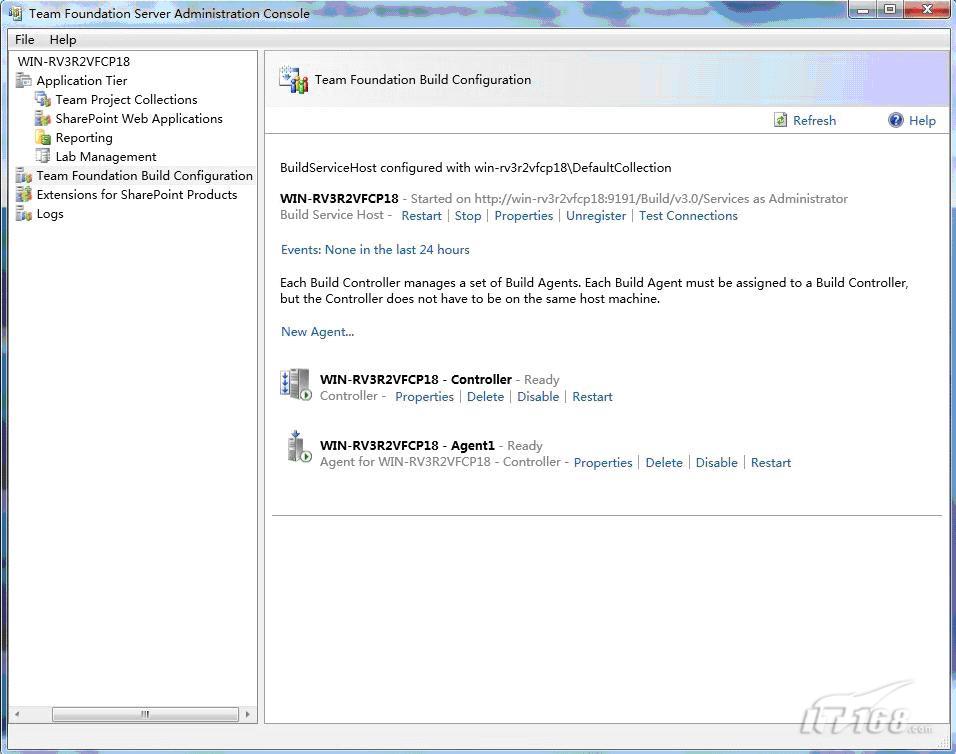Minimize the Administration Console window
The image size is (956, 754).
coord(863,10)
